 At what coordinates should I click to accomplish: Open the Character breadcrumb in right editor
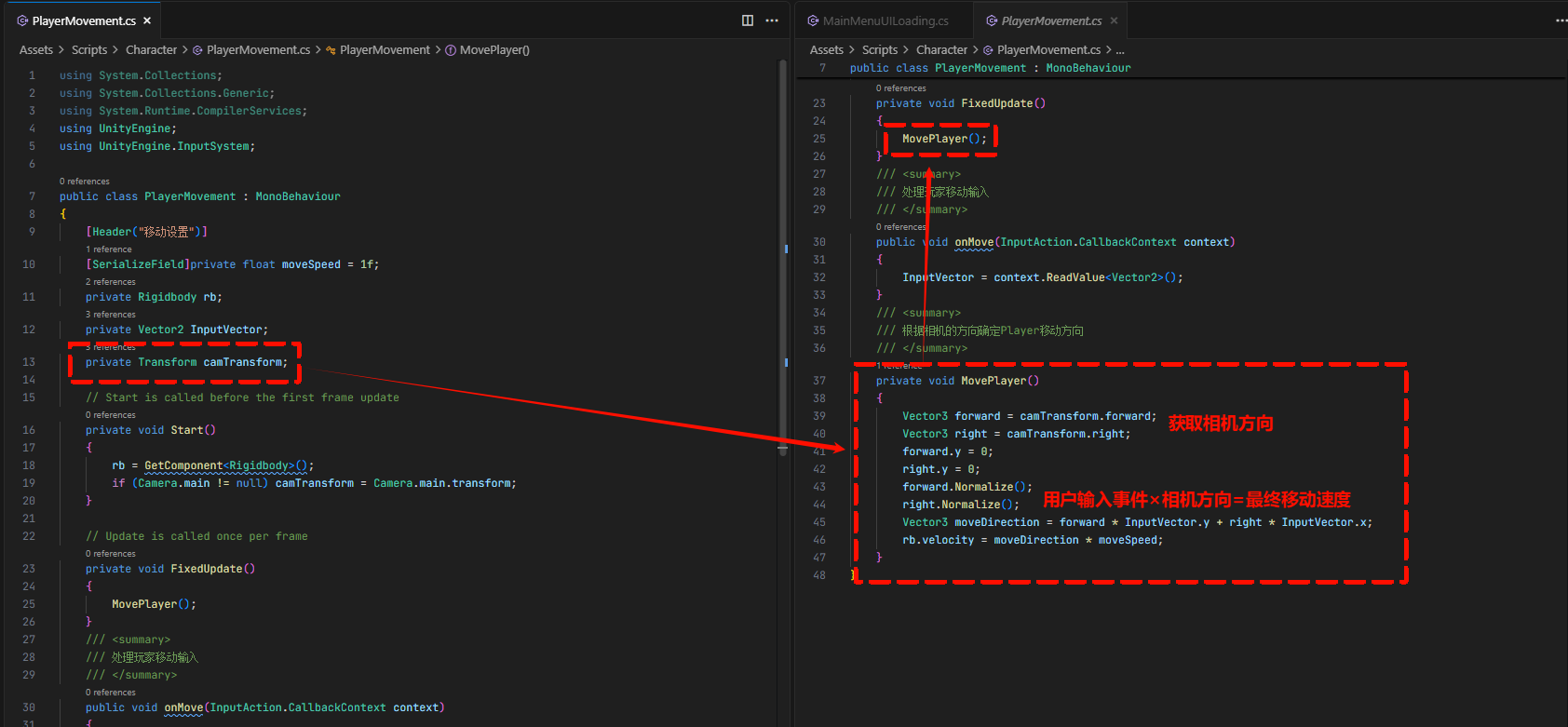tap(941, 50)
